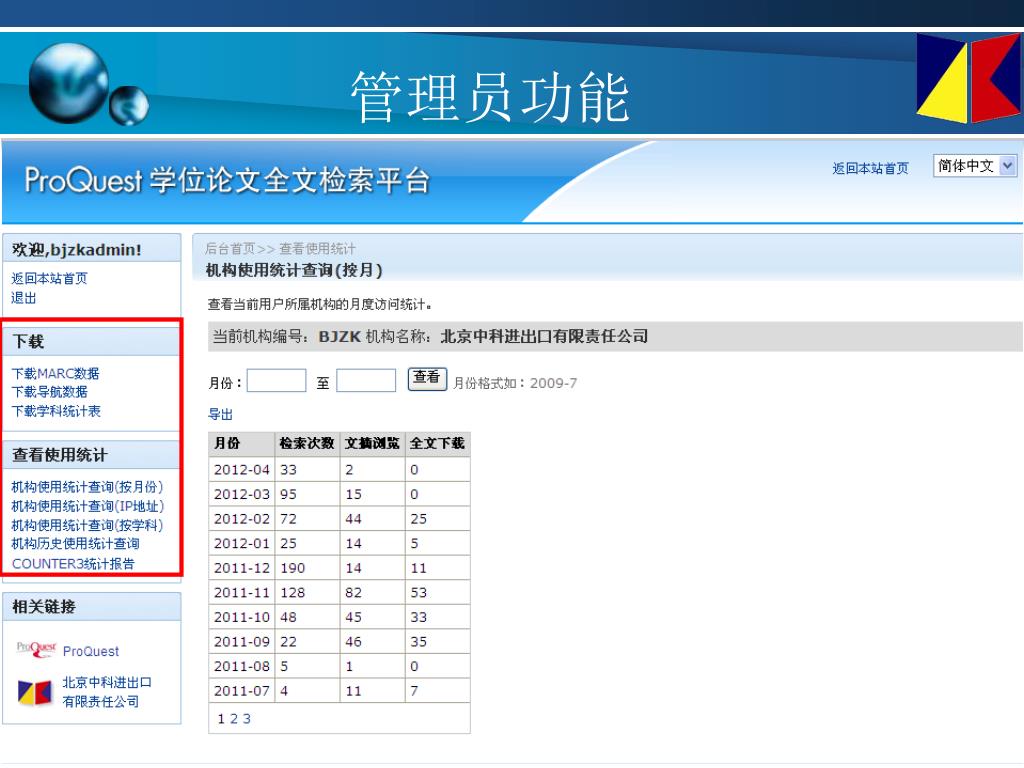Click 返回本站首页 link in top banner

pyautogui.click(x=870, y=168)
